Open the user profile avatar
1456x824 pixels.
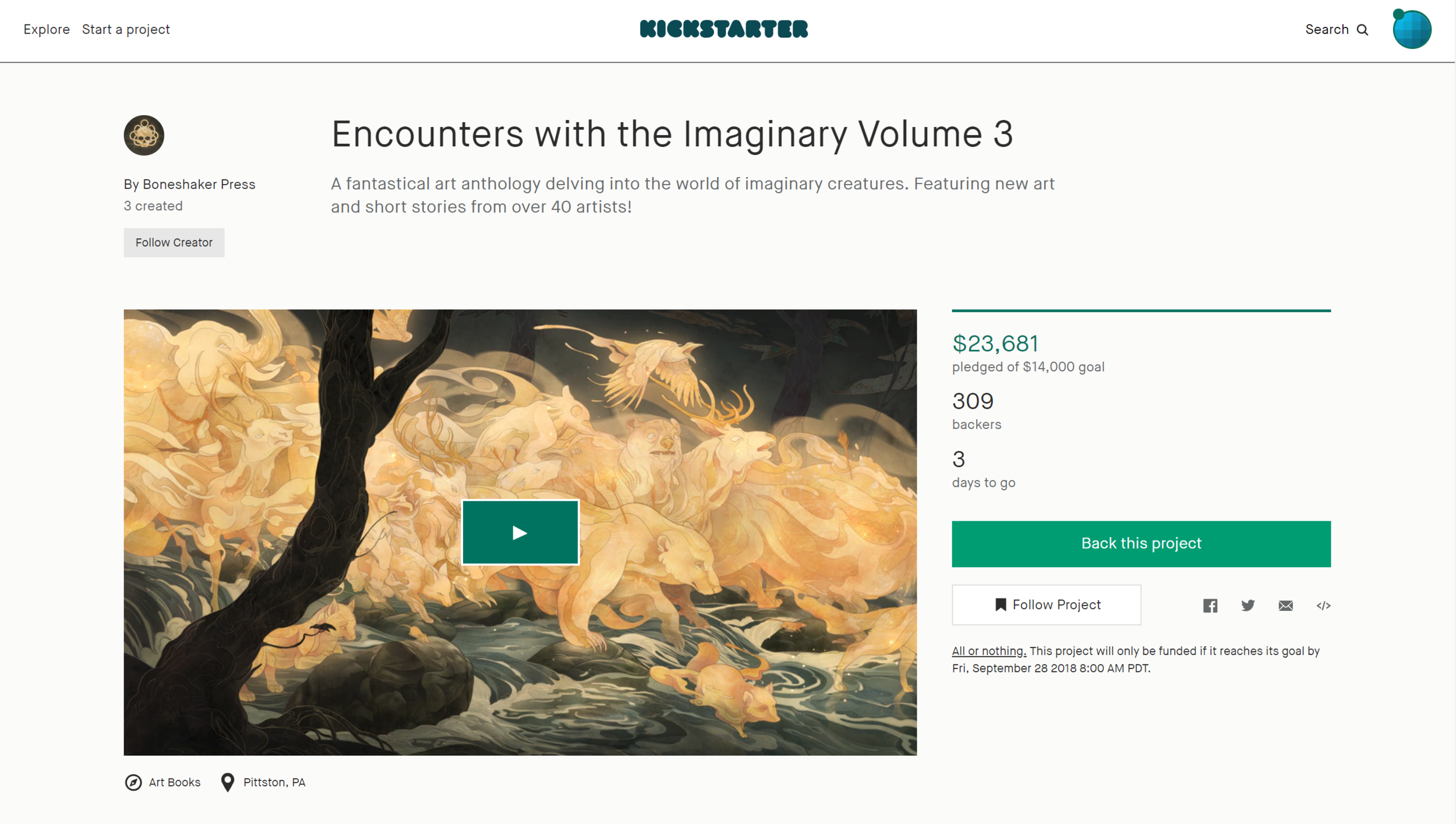click(1412, 29)
